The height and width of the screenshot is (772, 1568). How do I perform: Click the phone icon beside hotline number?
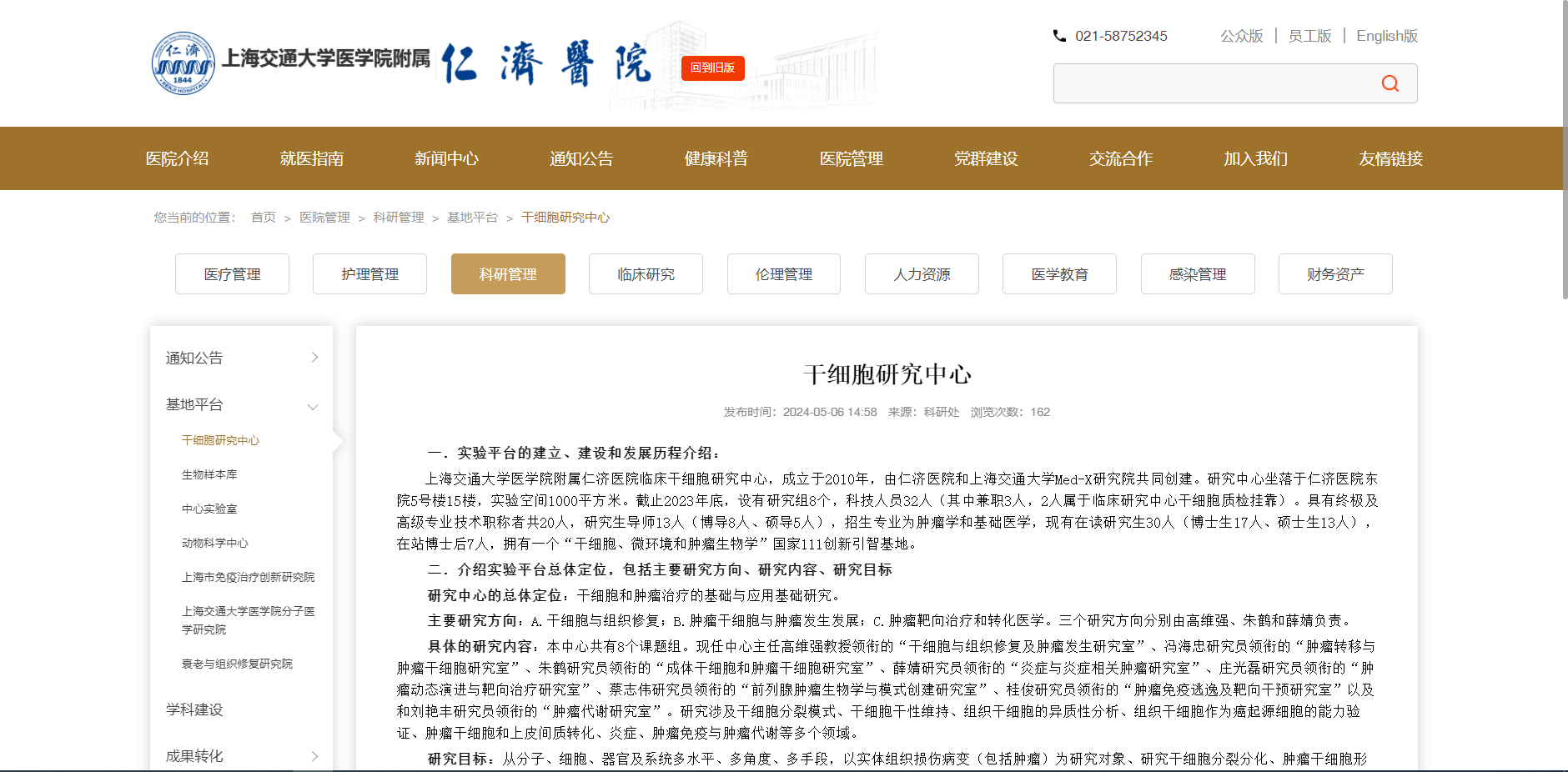[1059, 36]
